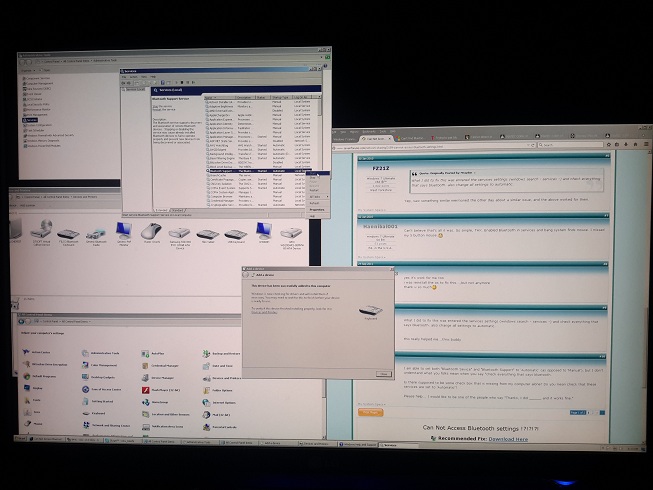The image size is (653, 490).
Task: Click back button in All Control Panel Items
Action: pyautogui.click(x=21, y=321)
